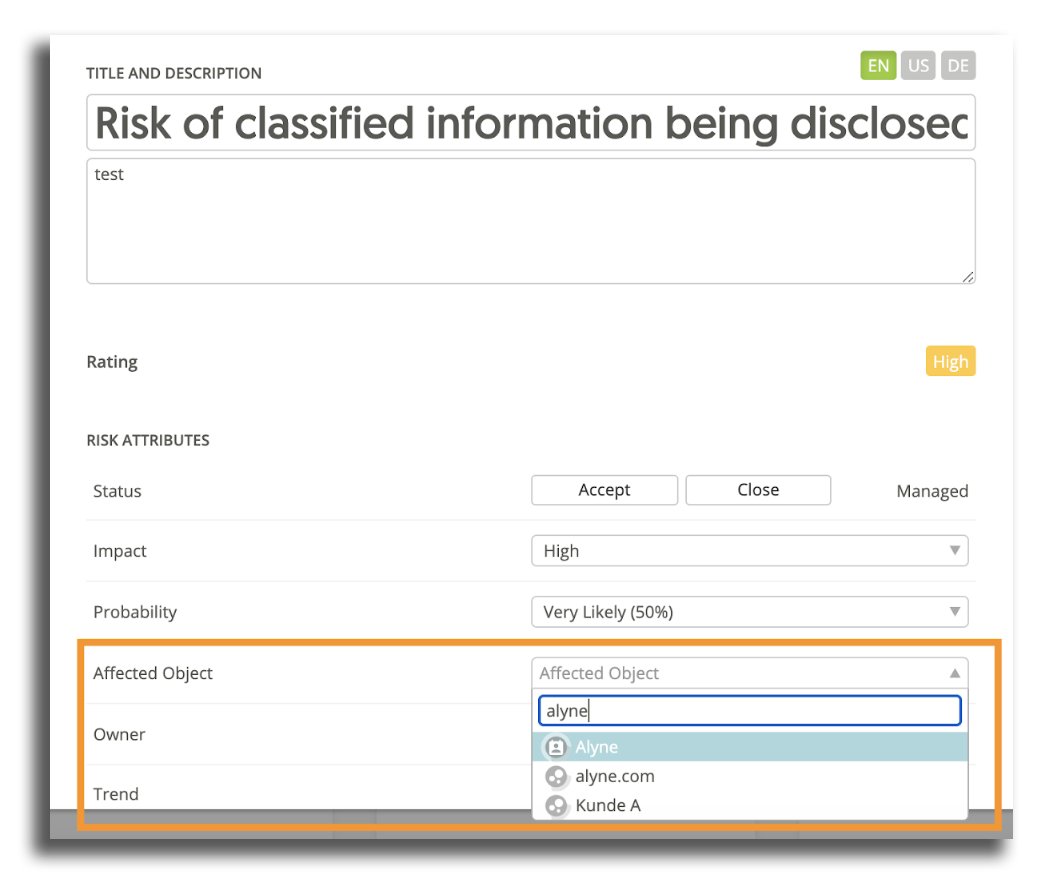Click the High rating badge
The width and height of the screenshot is (1051, 893).
tap(950, 361)
